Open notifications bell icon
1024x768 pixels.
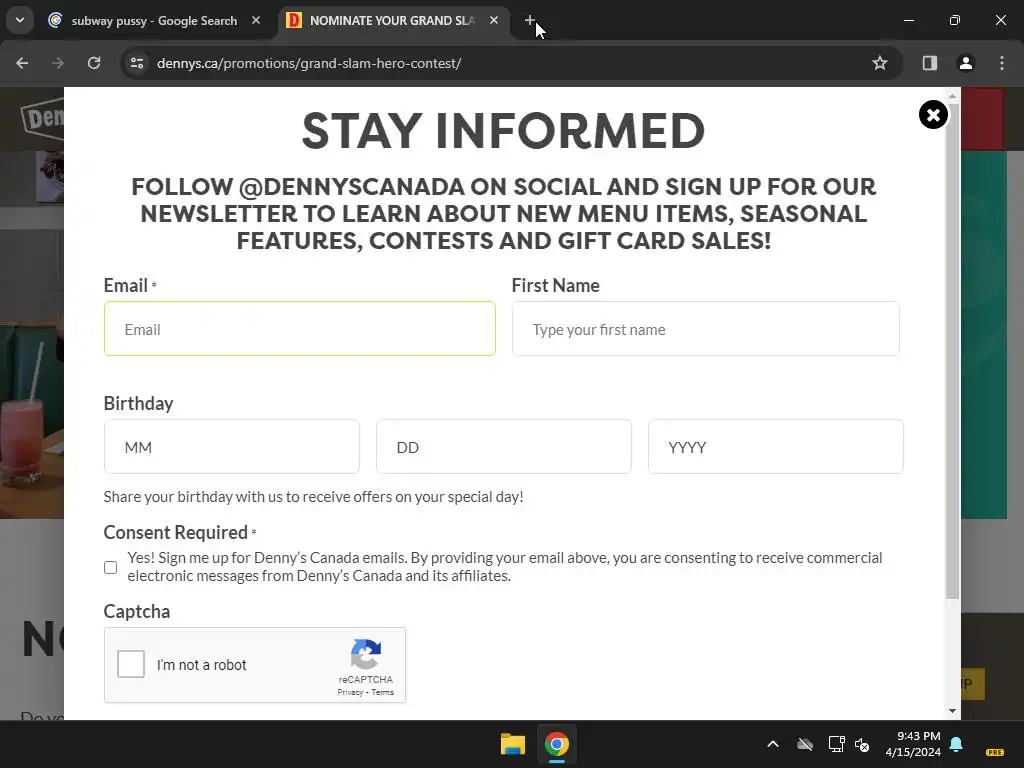point(956,744)
